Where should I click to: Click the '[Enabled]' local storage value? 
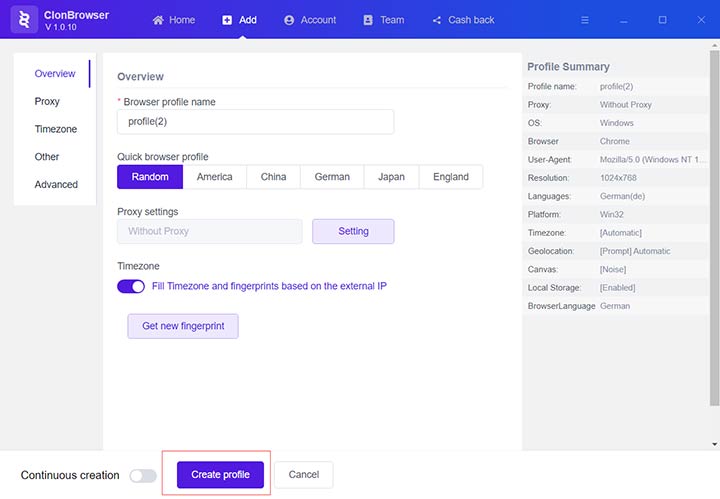point(617,288)
